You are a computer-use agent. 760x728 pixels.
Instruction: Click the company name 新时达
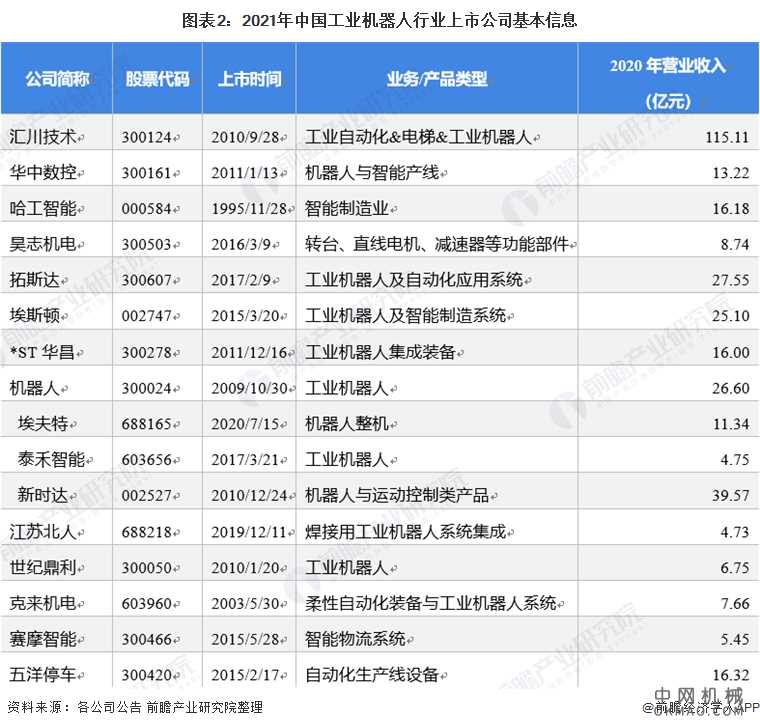[x=43, y=495]
